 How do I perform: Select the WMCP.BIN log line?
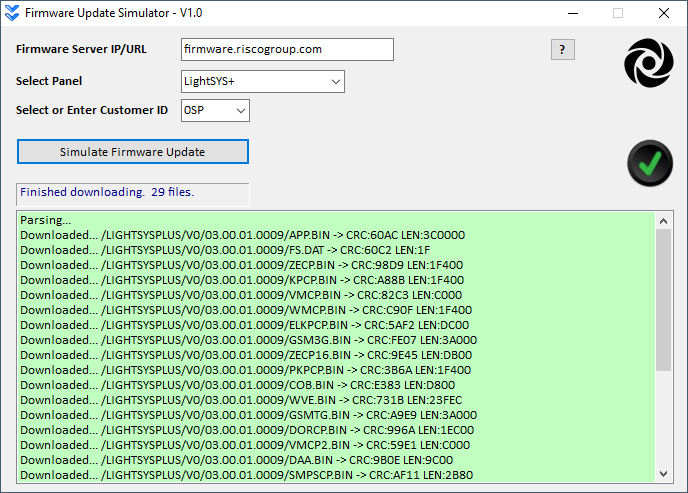pyautogui.click(x=246, y=310)
